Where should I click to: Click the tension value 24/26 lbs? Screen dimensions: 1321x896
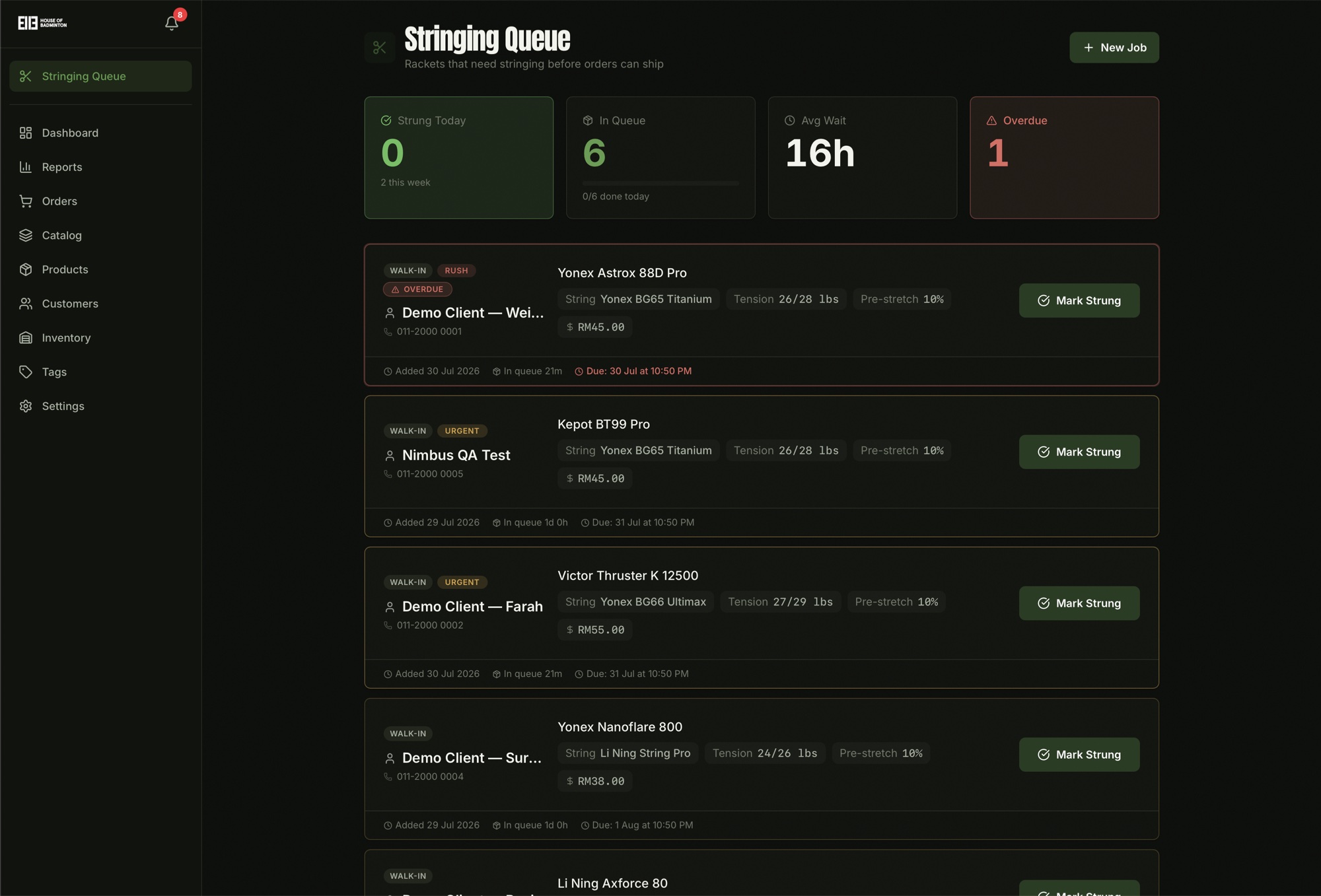pos(787,753)
